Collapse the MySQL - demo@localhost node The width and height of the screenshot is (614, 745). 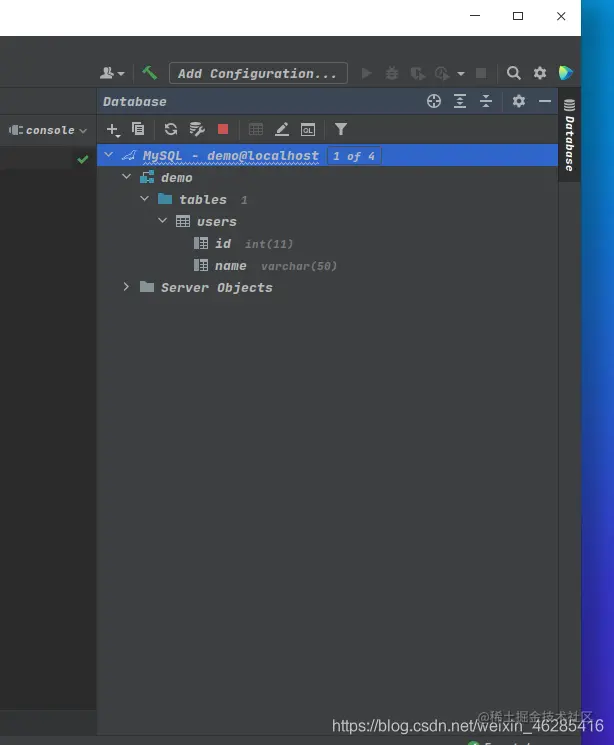point(108,155)
